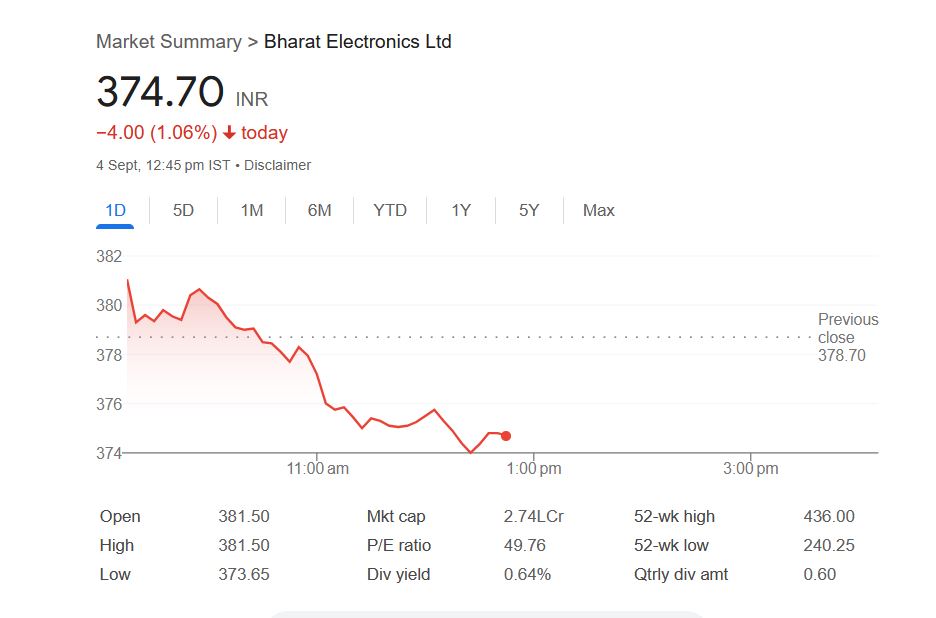
Task: Click the 374.70 stock price
Action: pos(160,93)
